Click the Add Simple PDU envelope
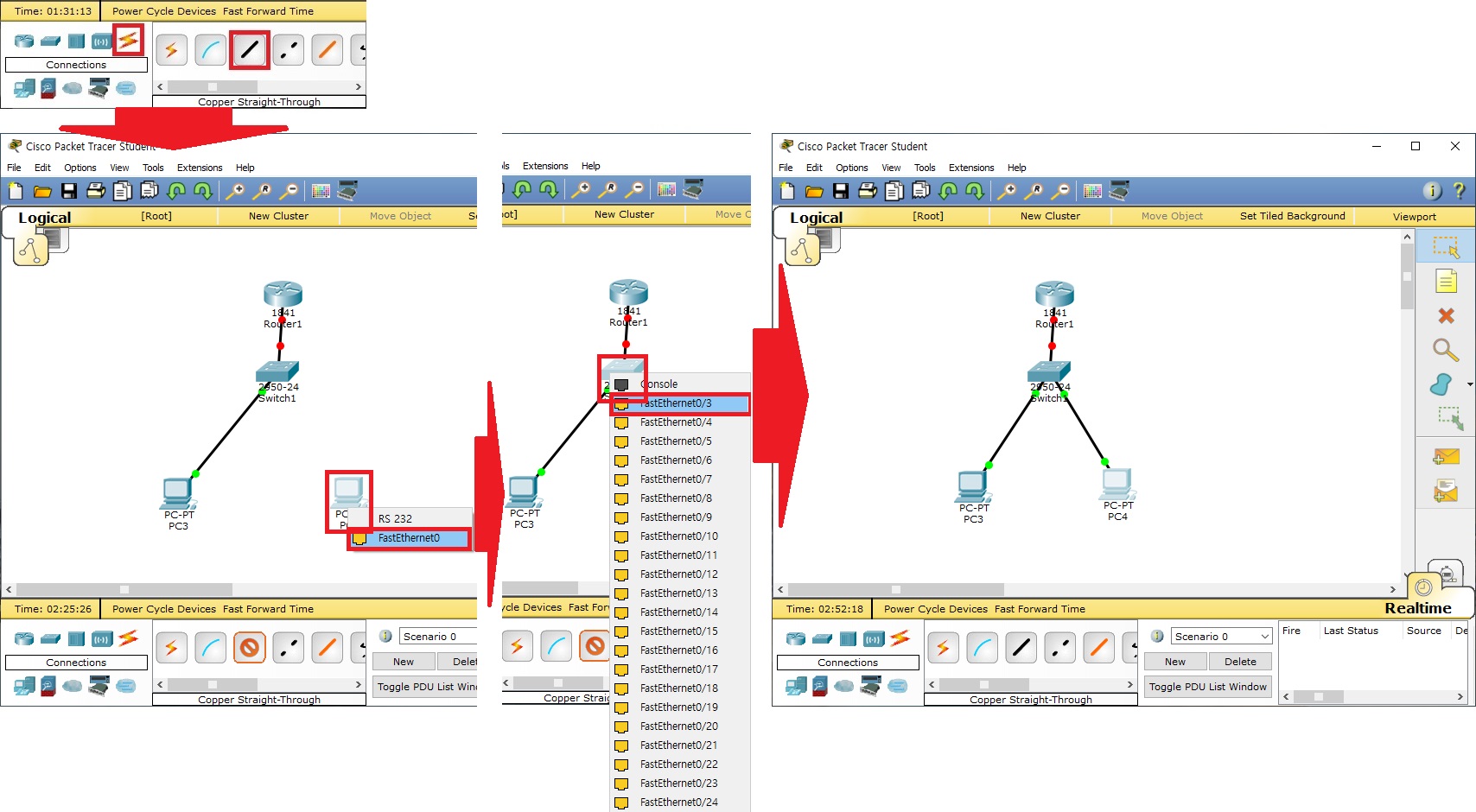The width and height of the screenshot is (1476, 812). click(x=1446, y=456)
